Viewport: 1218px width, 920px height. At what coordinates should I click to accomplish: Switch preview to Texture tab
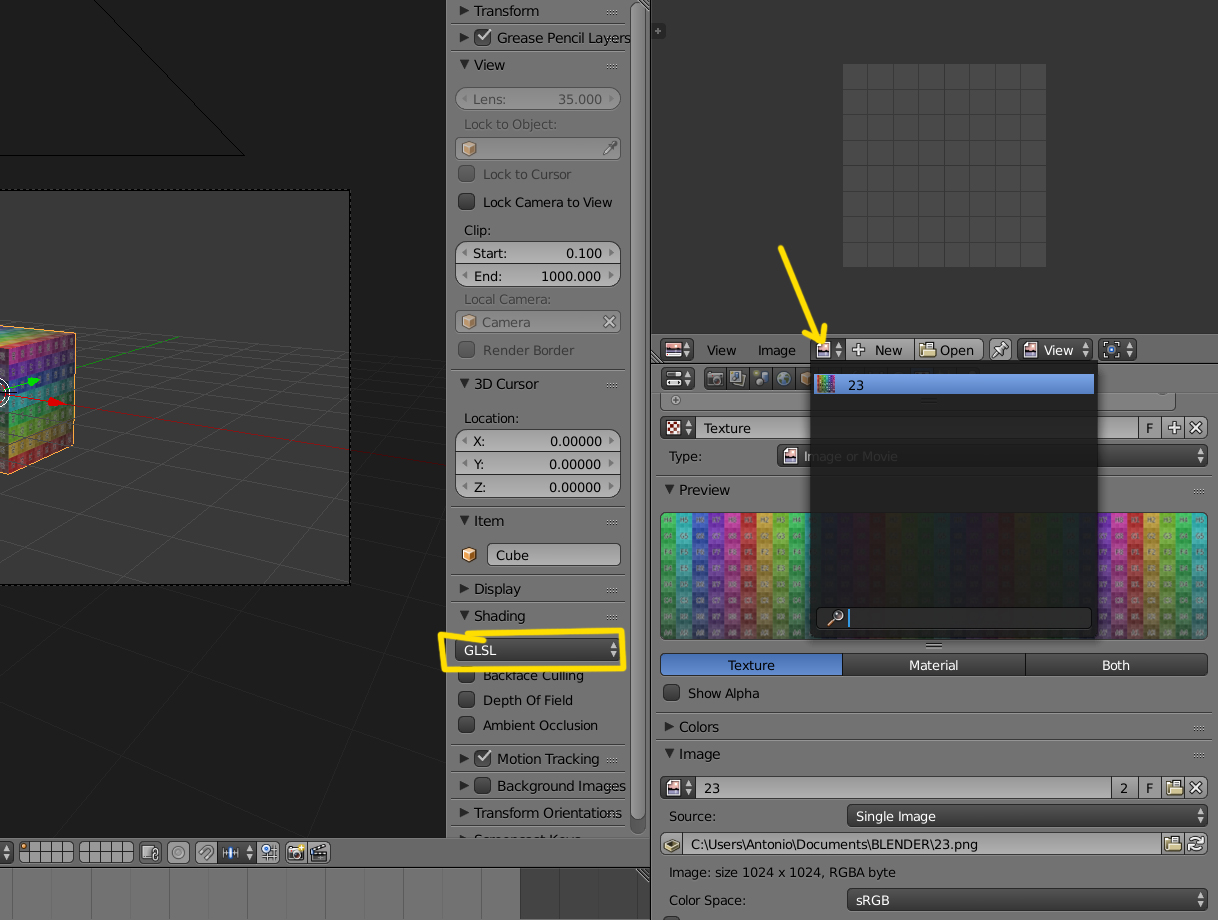pyautogui.click(x=751, y=665)
